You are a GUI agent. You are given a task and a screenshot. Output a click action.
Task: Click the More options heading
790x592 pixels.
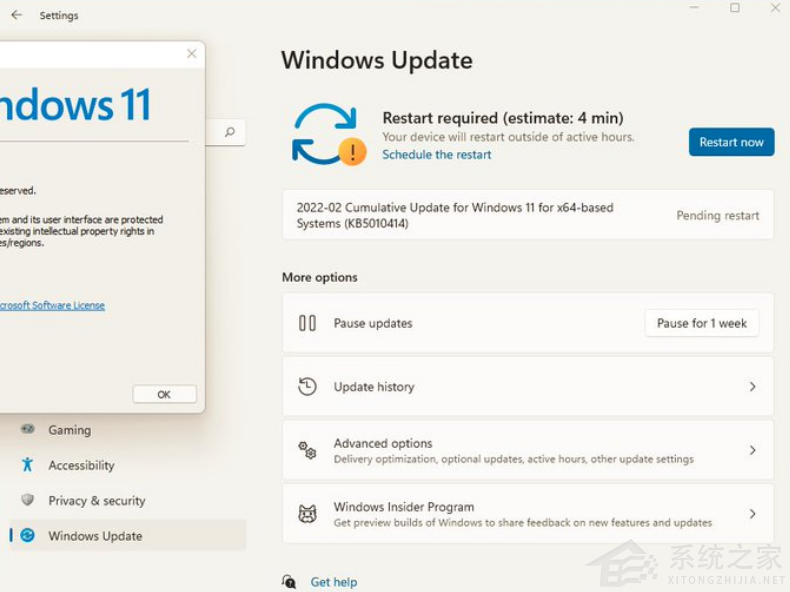319,277
